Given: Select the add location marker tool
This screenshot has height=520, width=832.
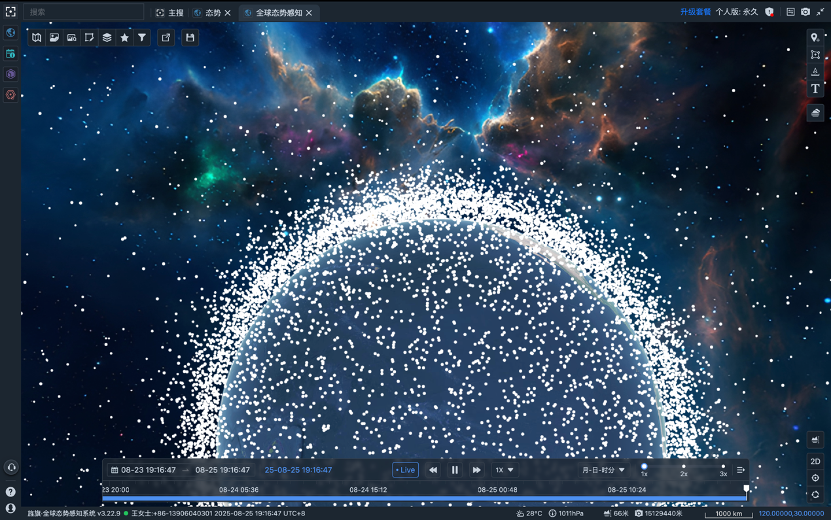Looking at the screenshot, I should (815, 37).
